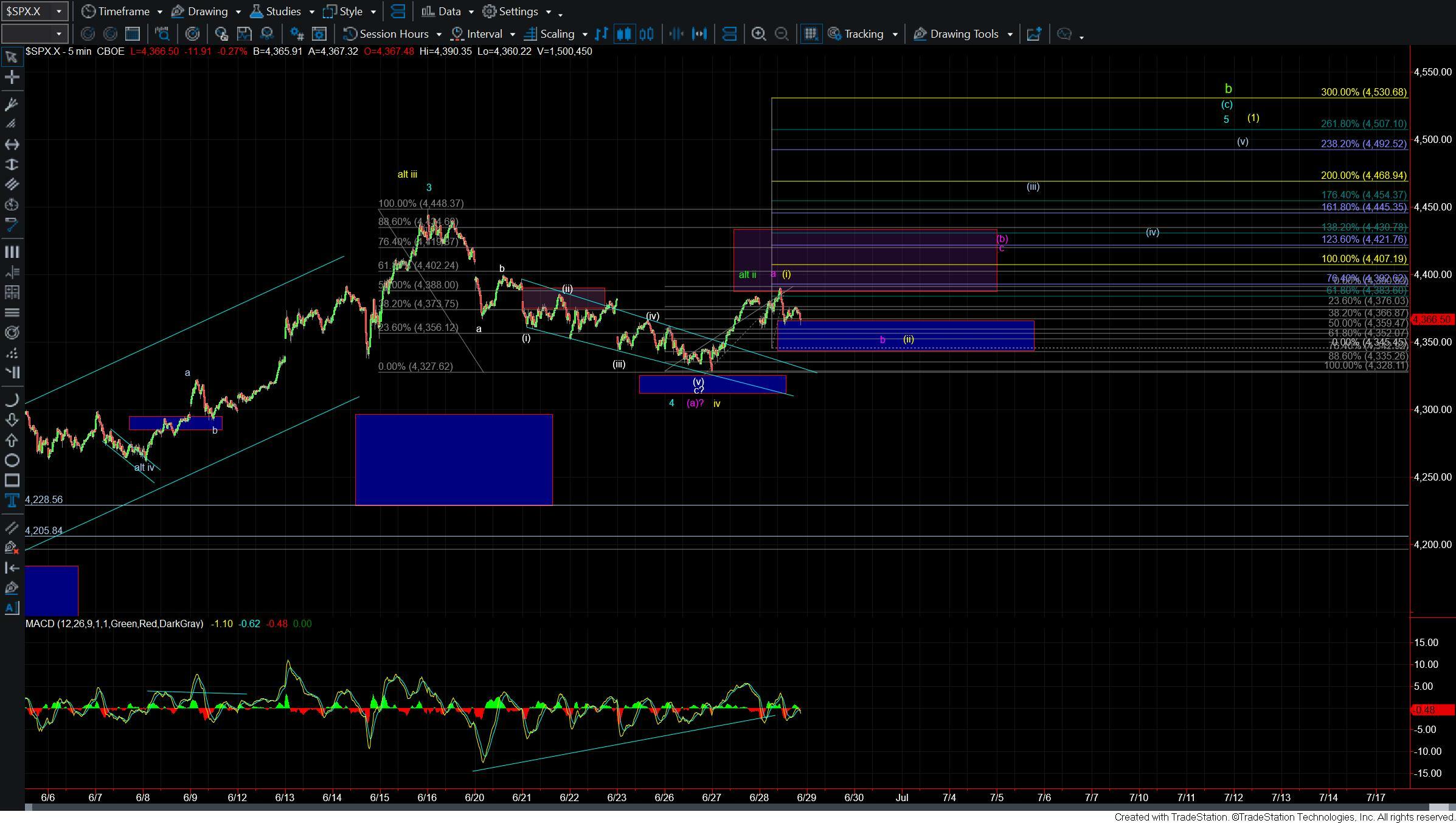This screenshot has height=823, width=1456.
Task: Toggle candlestick bar style button
Action: coord(623,34)
